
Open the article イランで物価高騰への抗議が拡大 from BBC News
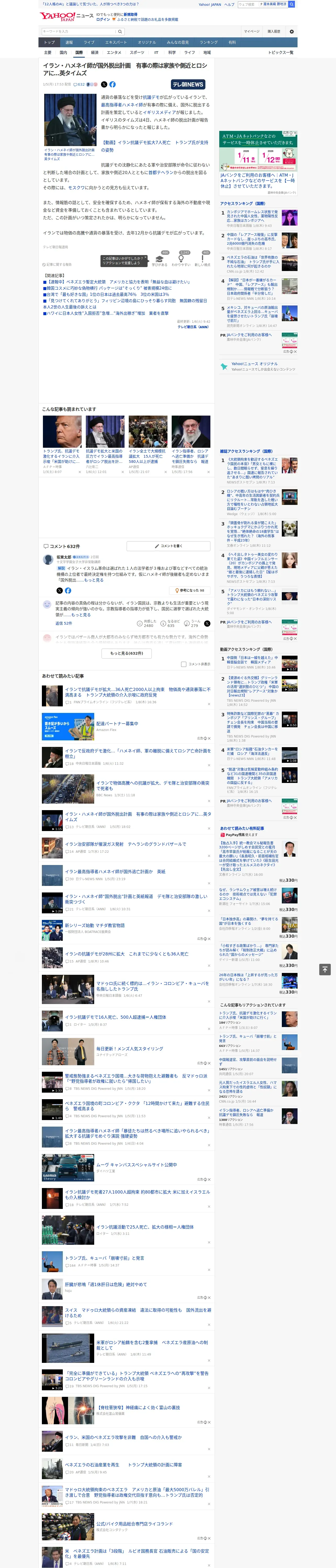tap(153, 785)
